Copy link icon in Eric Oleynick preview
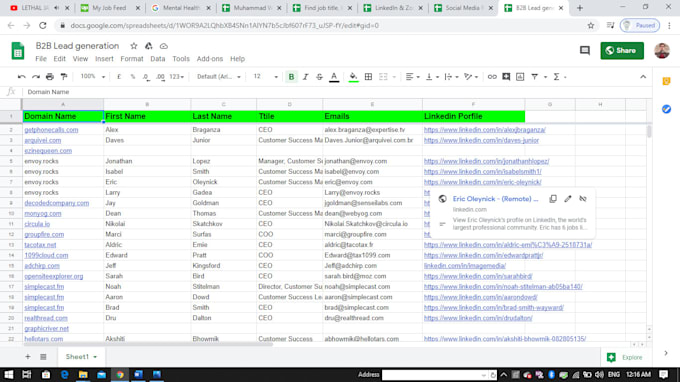The width and height of the screenshot is (680, 382). click(553, 199)
